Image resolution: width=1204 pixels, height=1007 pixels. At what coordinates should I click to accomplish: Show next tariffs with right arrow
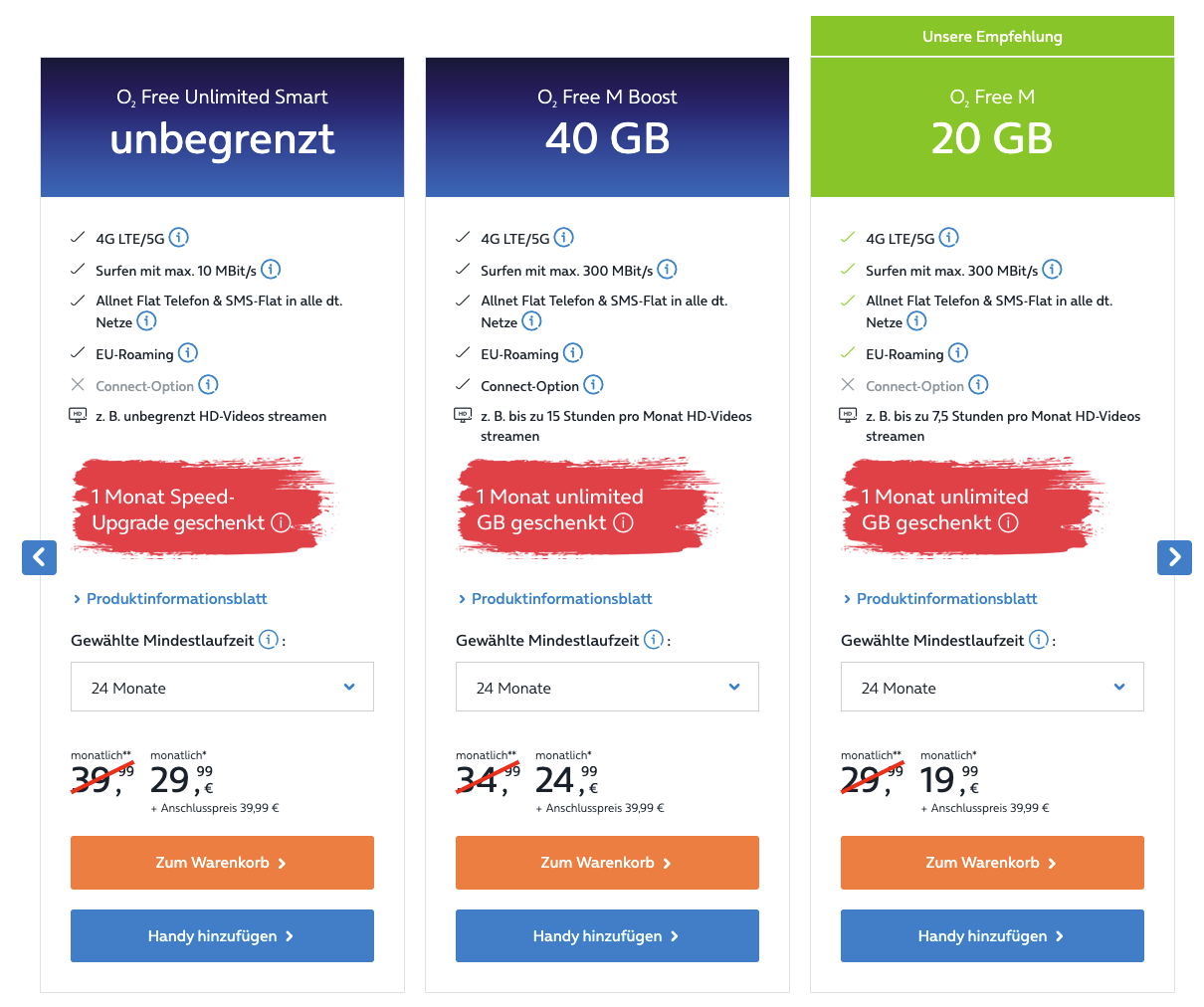tap(1174, 557)
